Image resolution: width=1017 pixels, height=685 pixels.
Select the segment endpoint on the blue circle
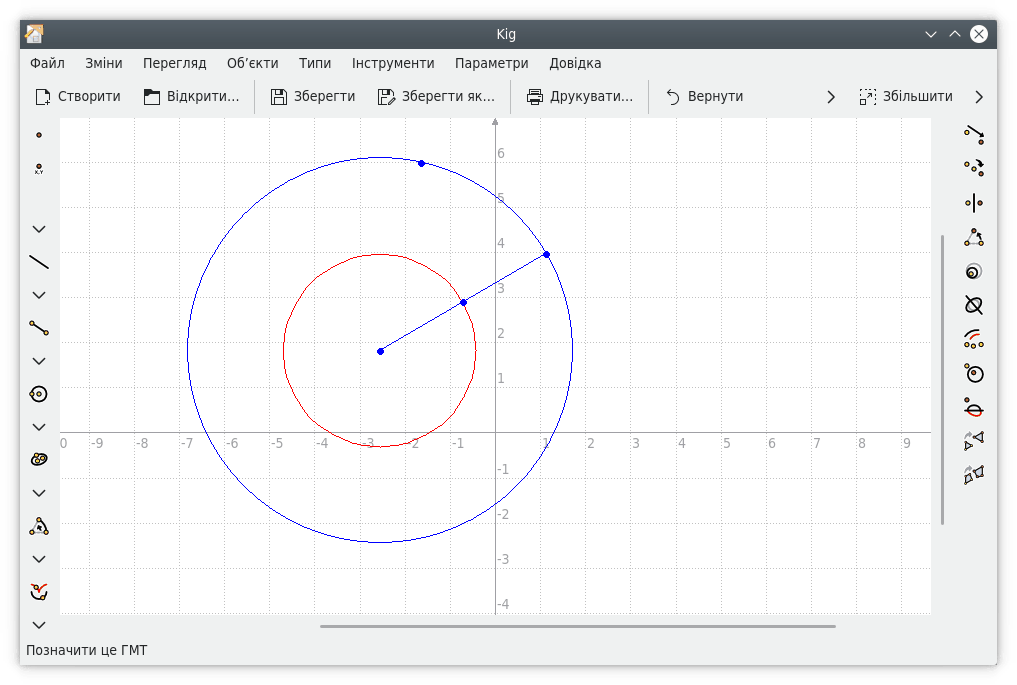(x=547, y=254)
